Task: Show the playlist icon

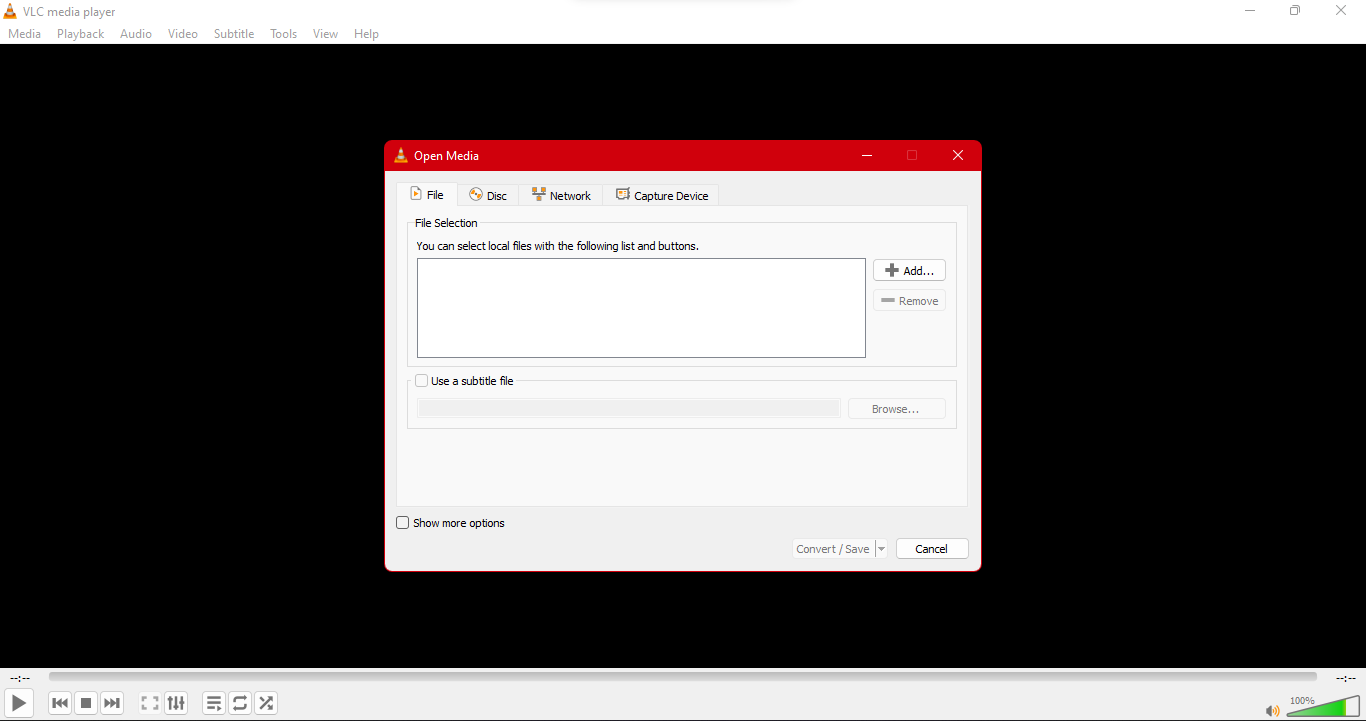Action: click(x=214, y=703)
